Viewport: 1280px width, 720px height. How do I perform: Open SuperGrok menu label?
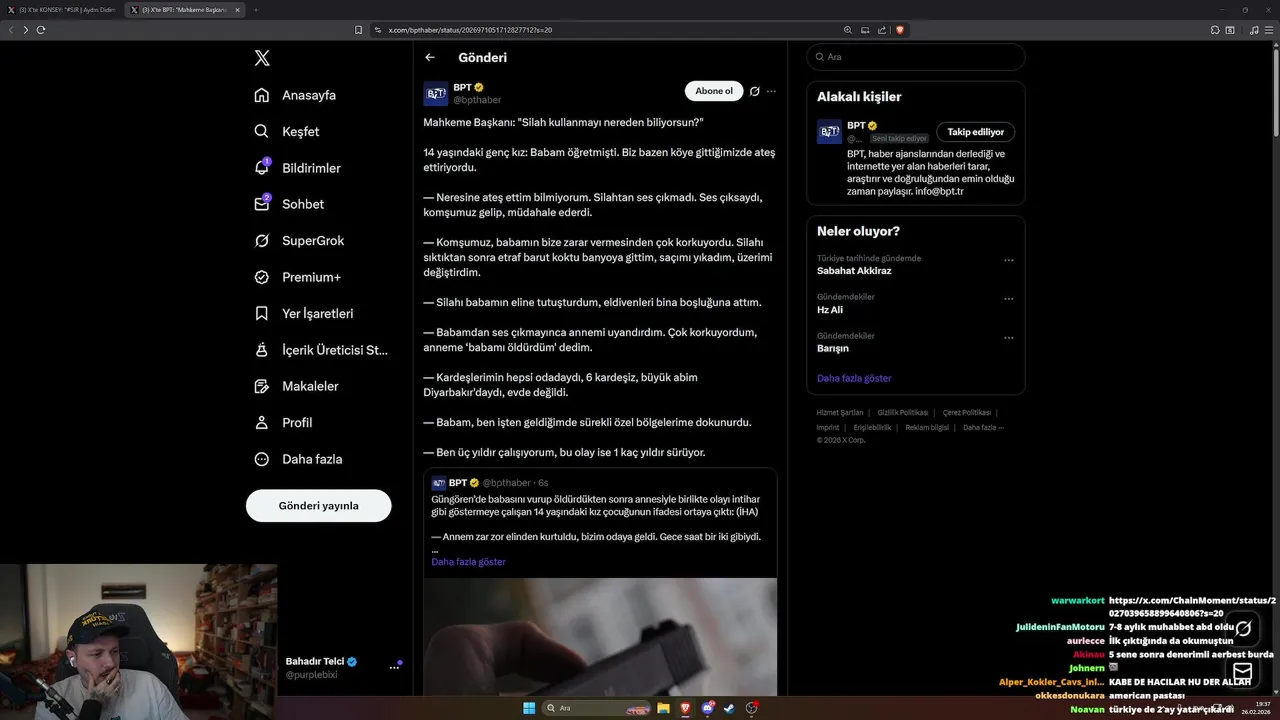click(313, 241)
